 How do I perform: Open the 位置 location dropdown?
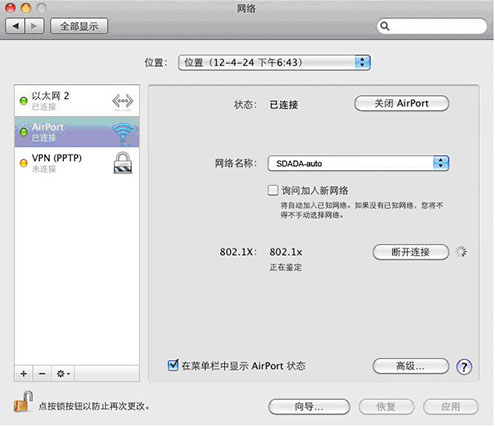(x=274, y=63)
